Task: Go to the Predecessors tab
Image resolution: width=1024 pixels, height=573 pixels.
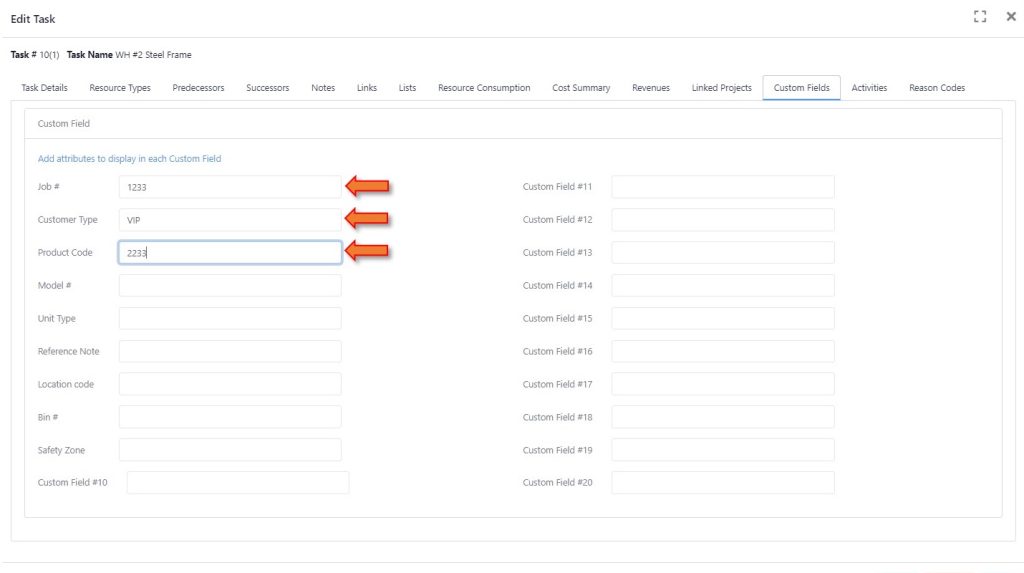Action: coord(198,88)
